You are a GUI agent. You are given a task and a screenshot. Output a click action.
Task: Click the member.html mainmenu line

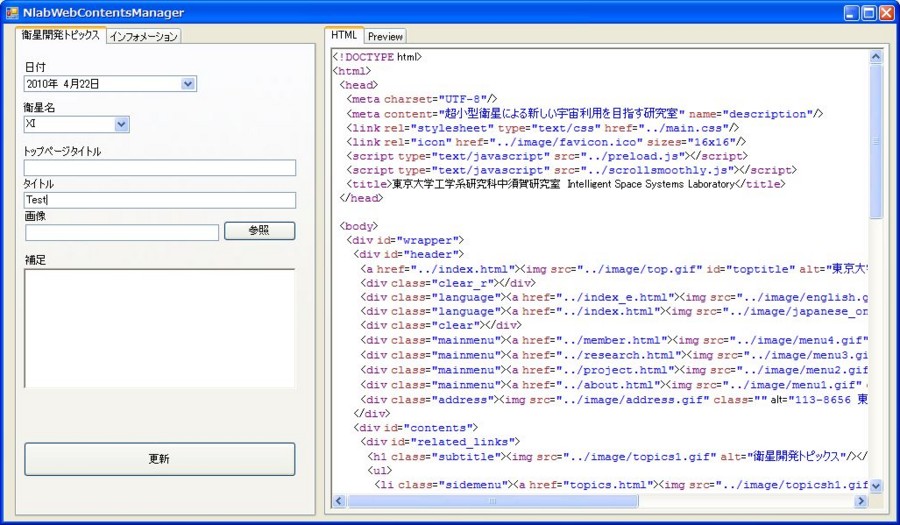pos(614,340)
